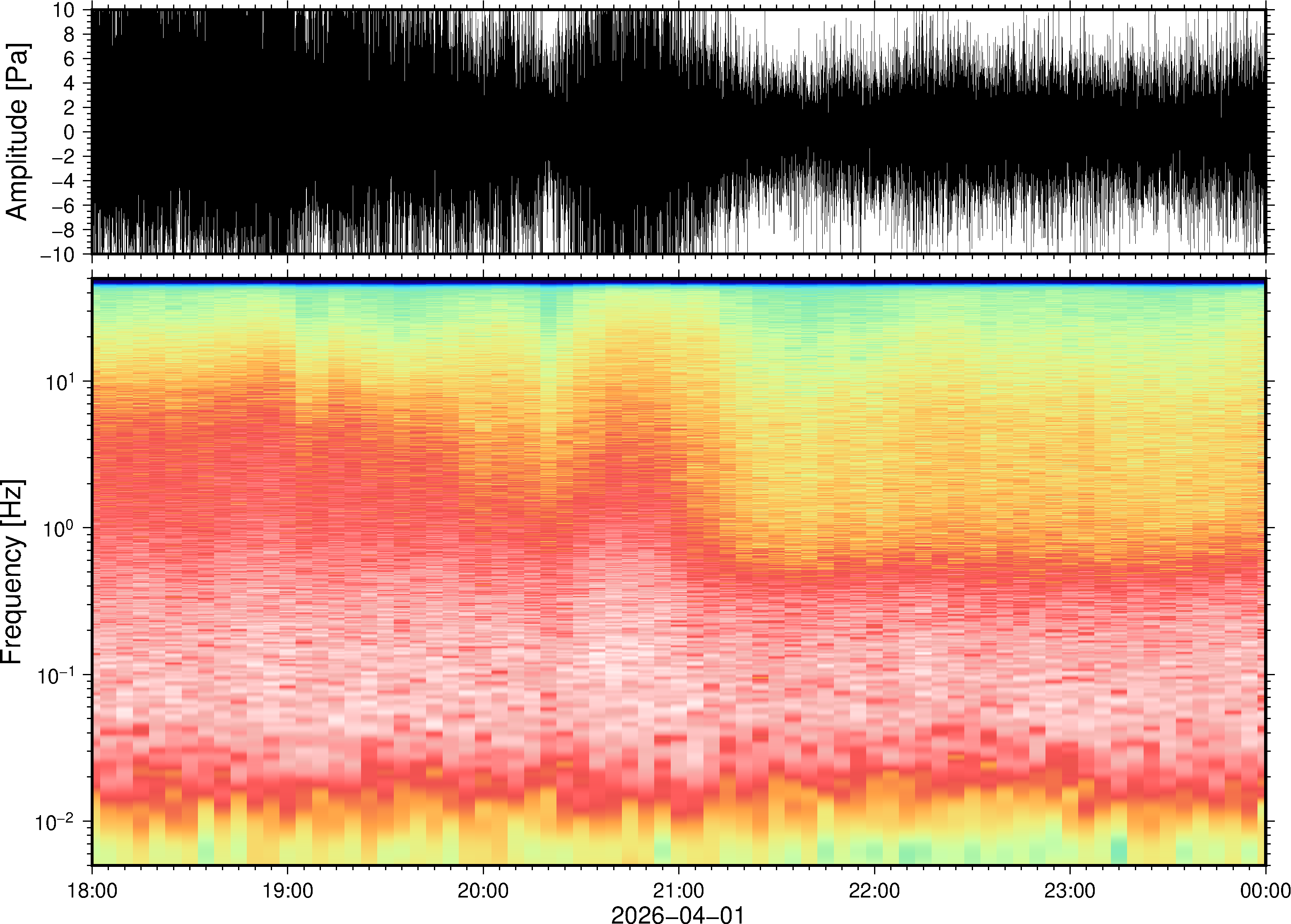Click the 18:00 time axis label
This screenshot has height=924, width=1291.
tap(92, 890)
